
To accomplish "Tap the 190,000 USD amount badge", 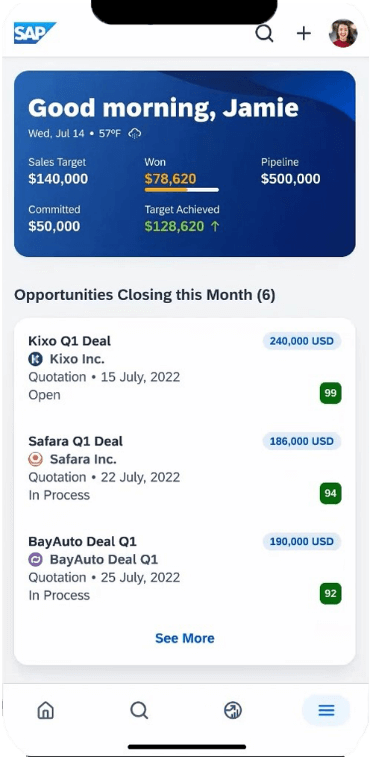I will click(x=302, y=541).
